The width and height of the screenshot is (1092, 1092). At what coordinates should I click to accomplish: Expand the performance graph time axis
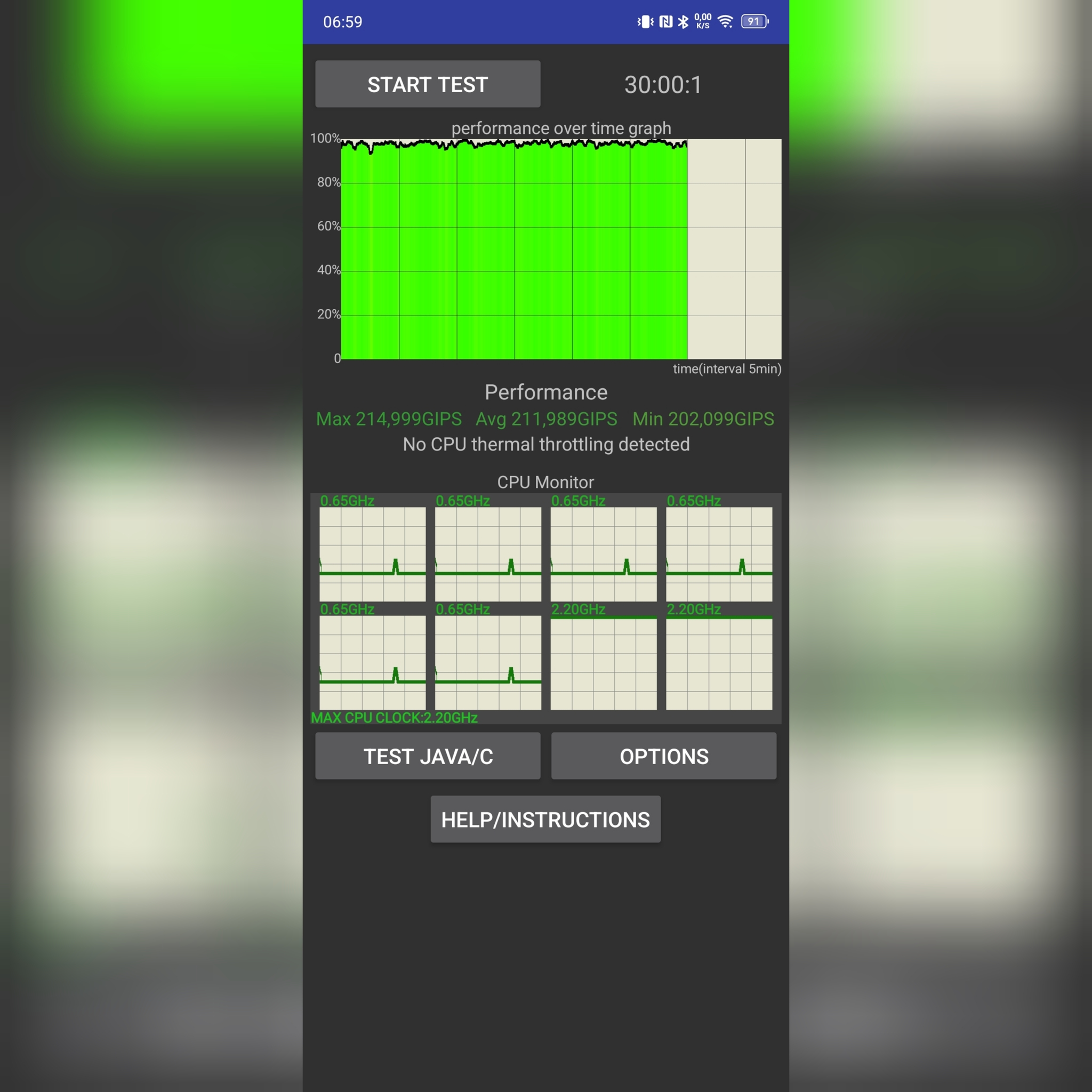click(726, 370)
